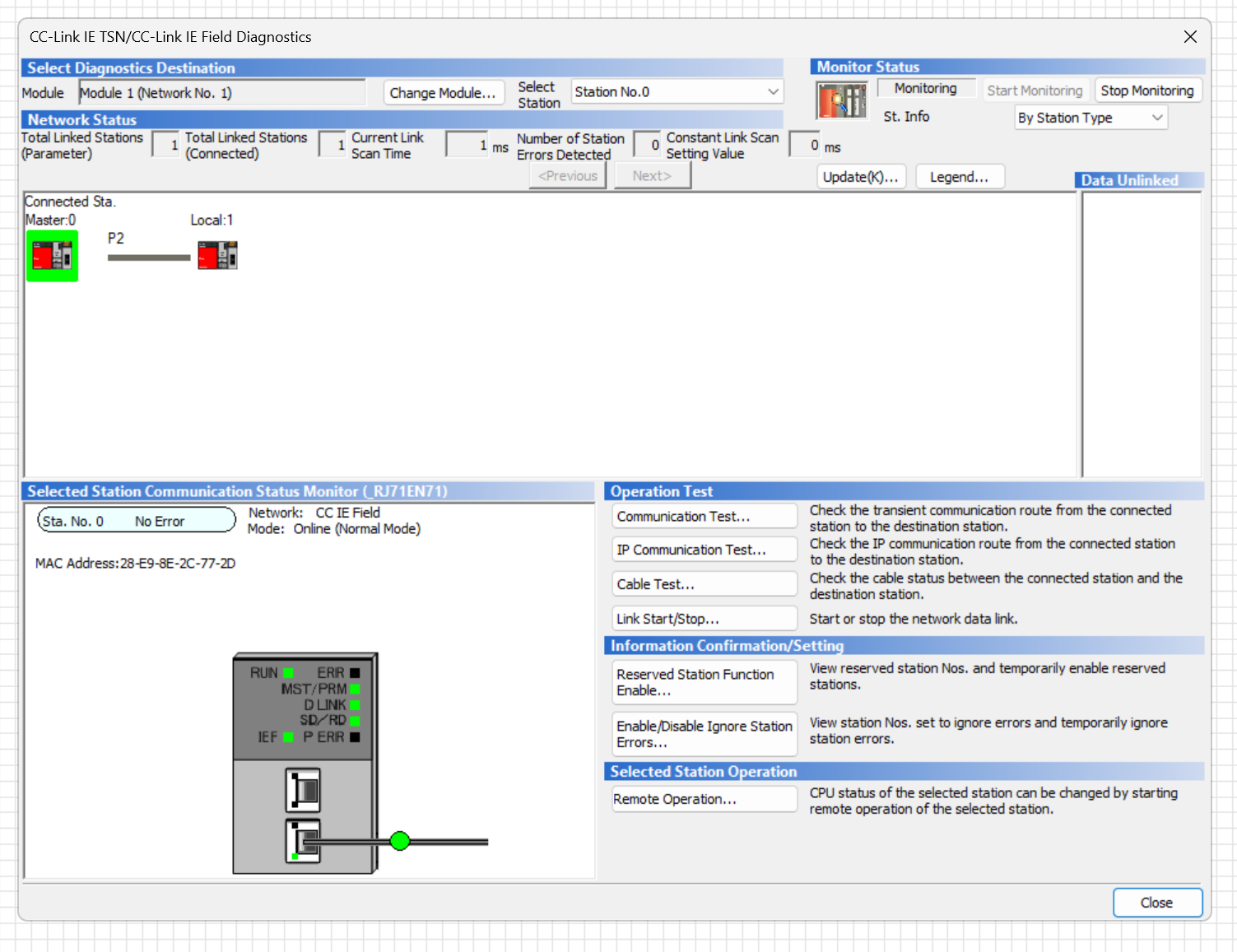Click Total Linked Stations (Connected) value field
1237x952 pixels.
[333, 145]
